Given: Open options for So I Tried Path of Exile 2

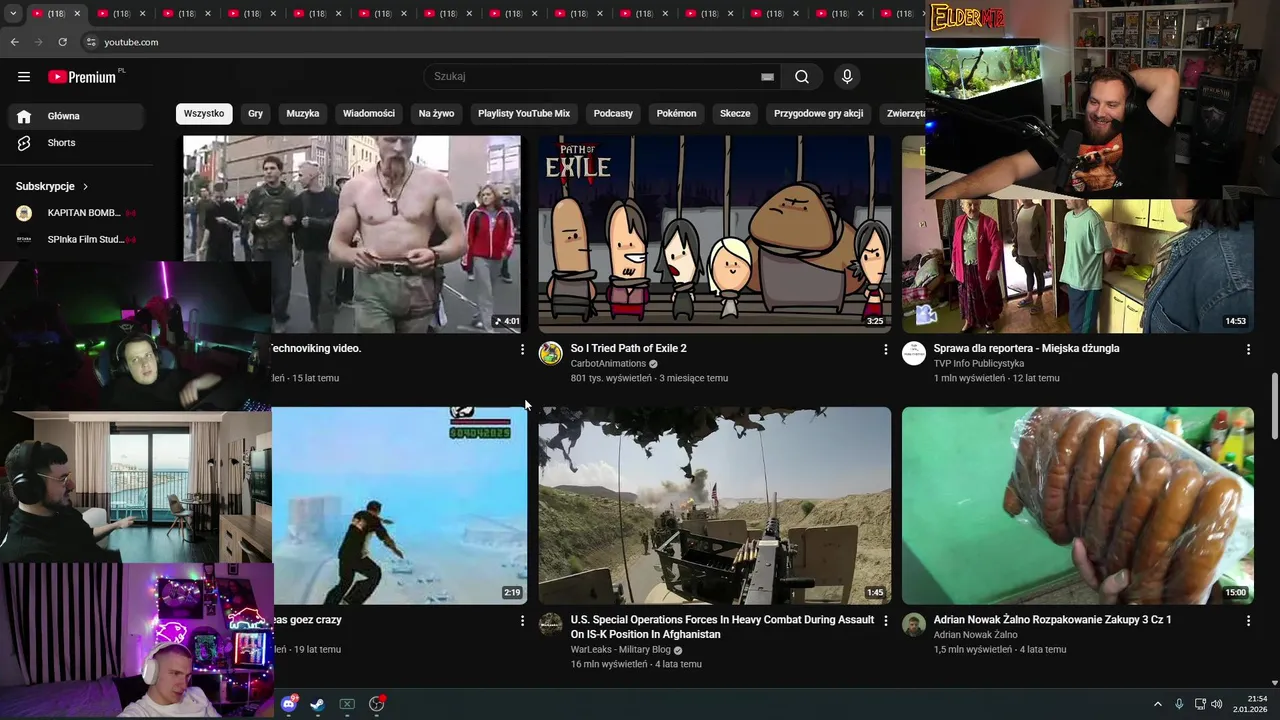Looking at the screenshot, I should pos(885,349).
